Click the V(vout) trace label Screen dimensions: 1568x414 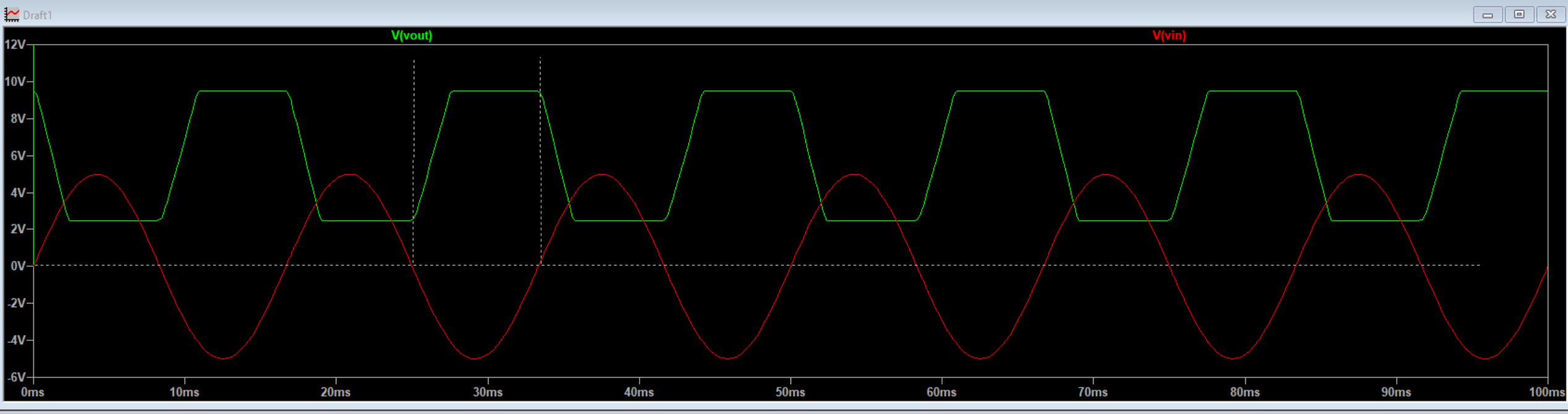[x=411, y=35]
